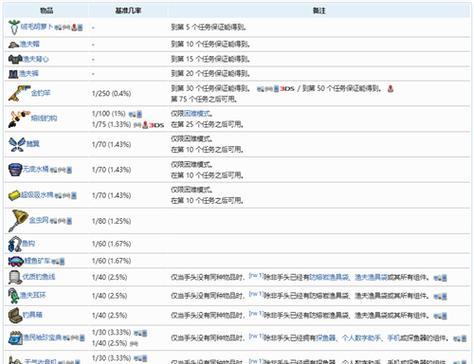Click the fisherman's pocket guide sprite
The height and width of the screenshot is (364, 474).
tap(15, 338)
